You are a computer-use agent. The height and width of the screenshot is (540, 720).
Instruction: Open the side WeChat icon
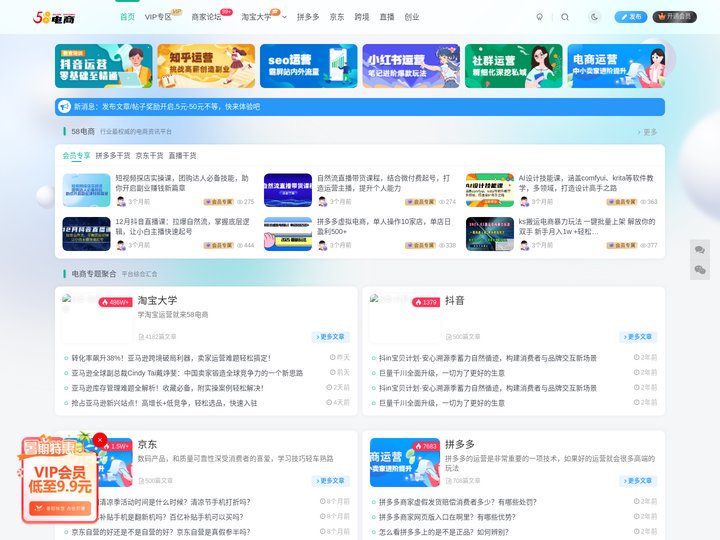(x=700, y=270)
